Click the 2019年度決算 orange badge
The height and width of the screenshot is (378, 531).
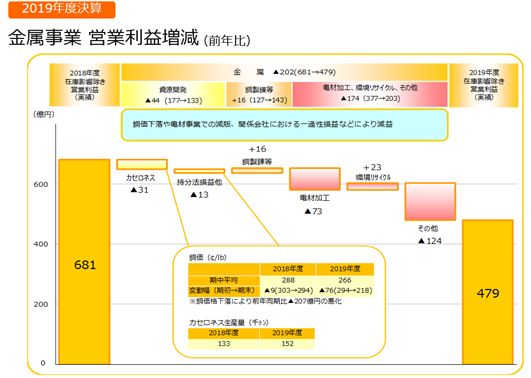coord(62,9)
